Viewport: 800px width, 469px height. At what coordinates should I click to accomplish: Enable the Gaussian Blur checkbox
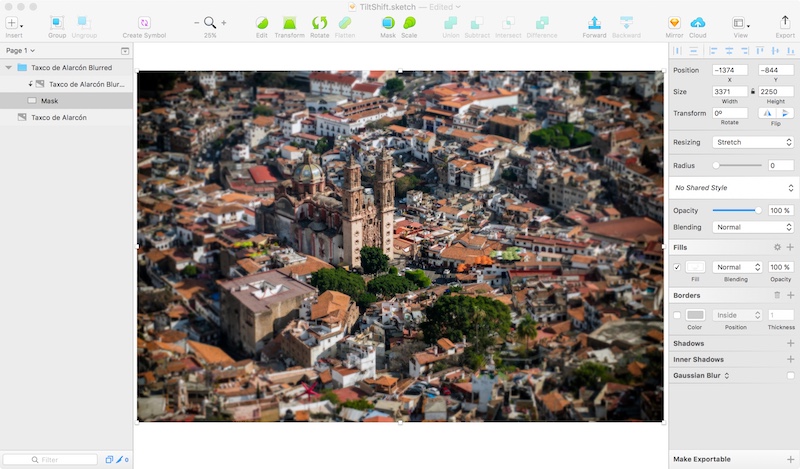point(789,375)
